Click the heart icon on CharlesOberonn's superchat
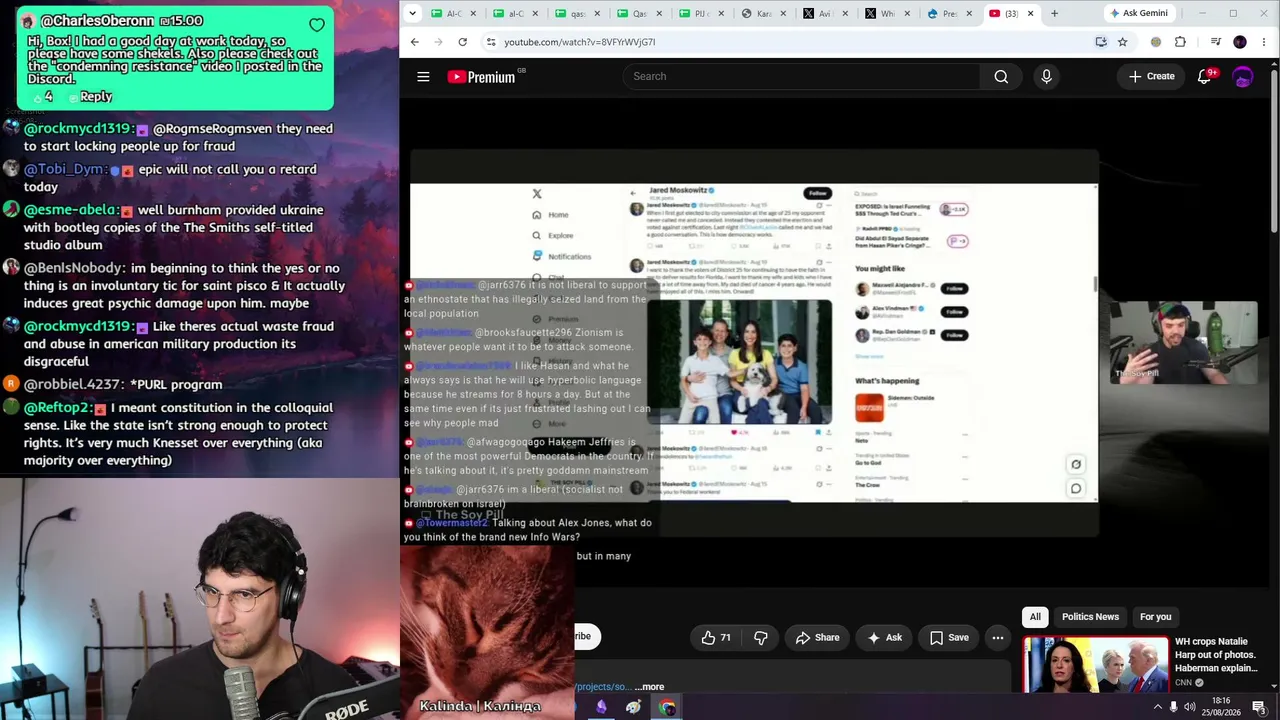The image size is (1280, 720). pyautogui.click(x=317, y=24)
